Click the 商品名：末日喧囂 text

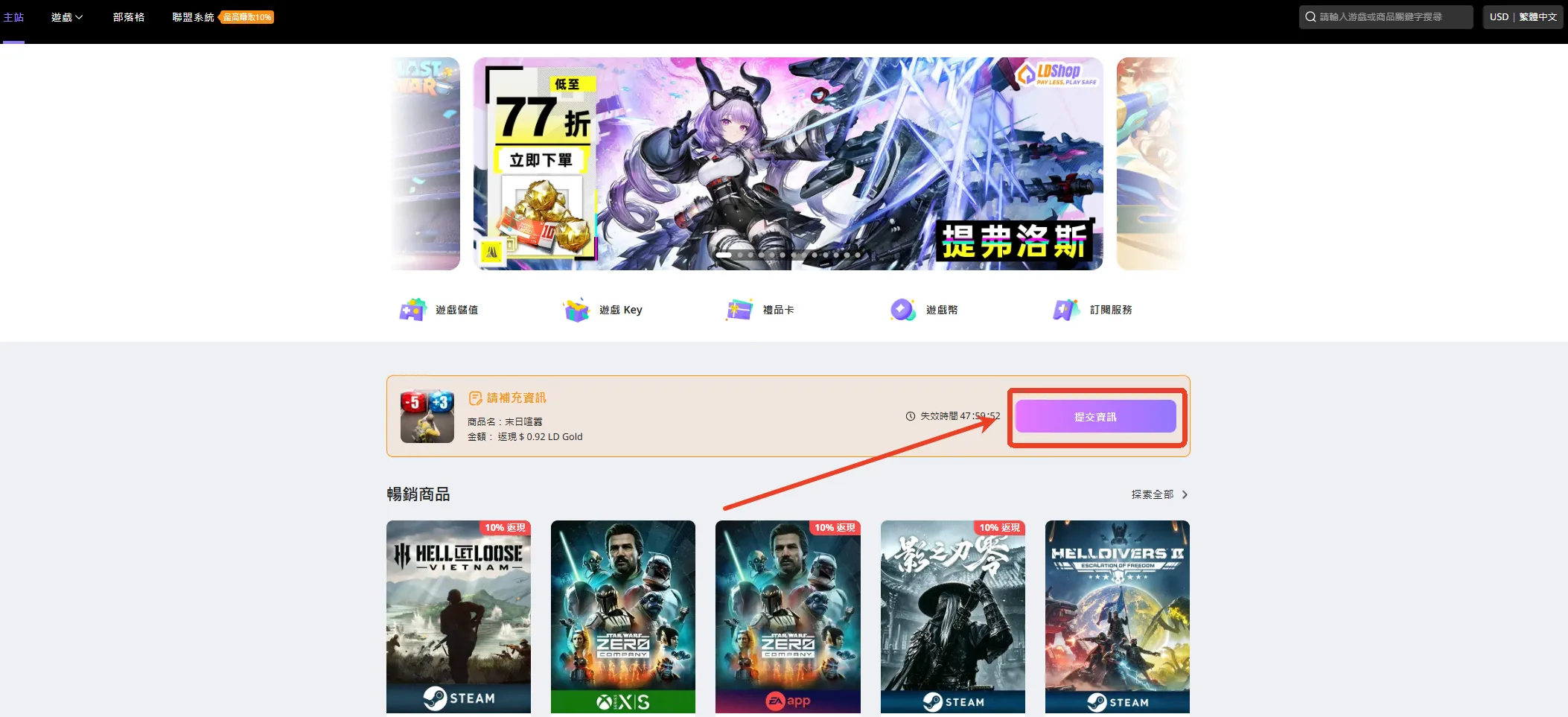(505, 421)
